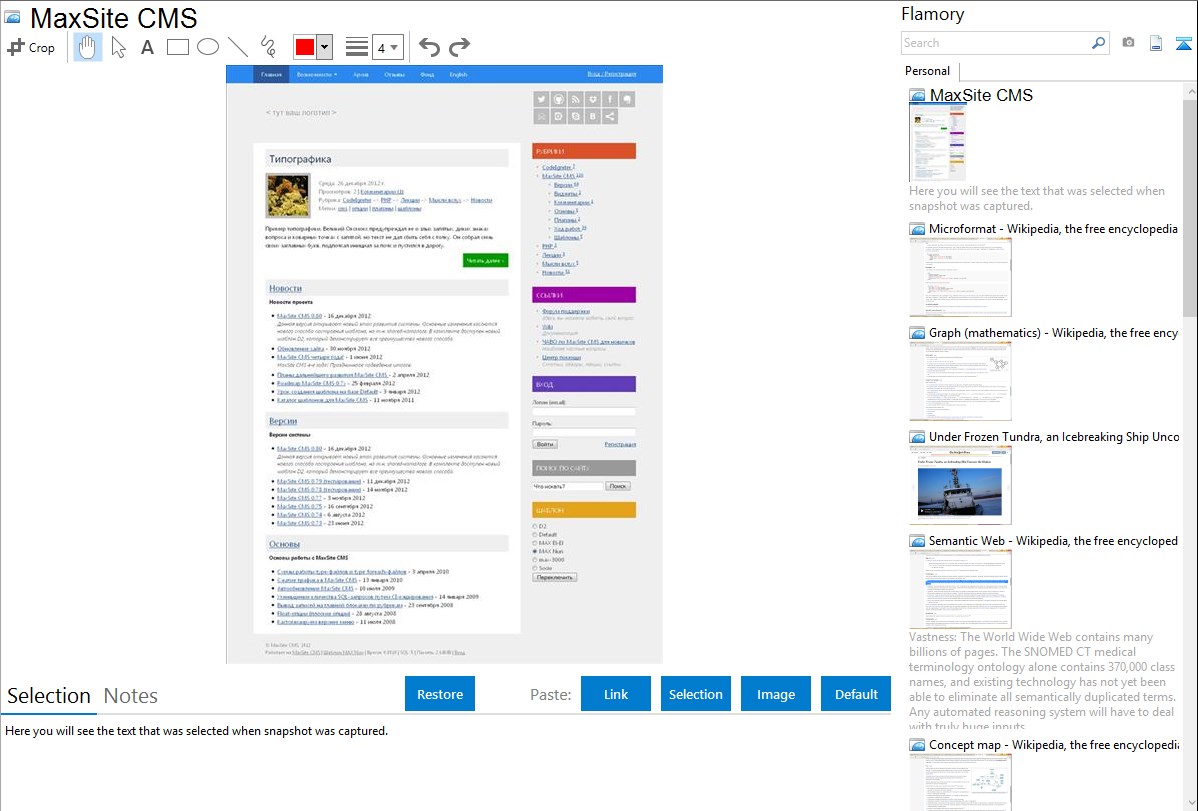This screenshot has width=1198, height=811.
Task: Click into the Search field
Action: (995, 43)
